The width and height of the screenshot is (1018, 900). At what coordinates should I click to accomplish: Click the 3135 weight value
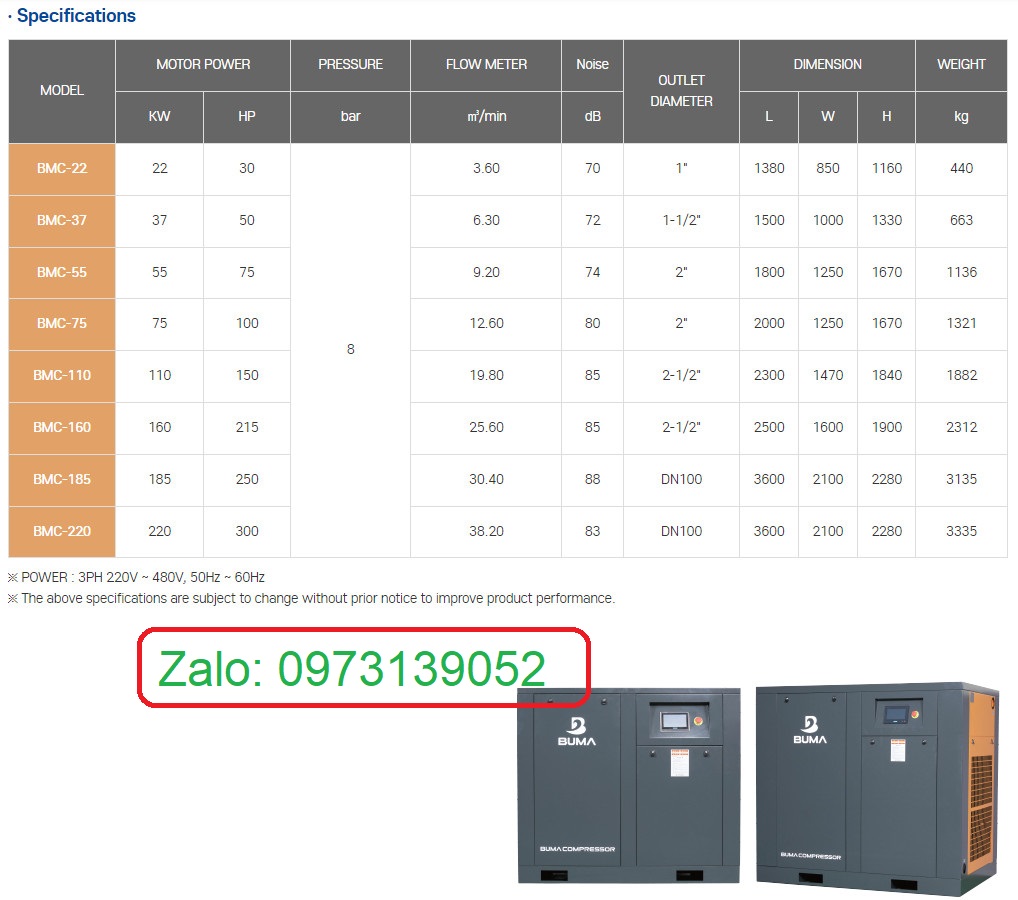961,479
